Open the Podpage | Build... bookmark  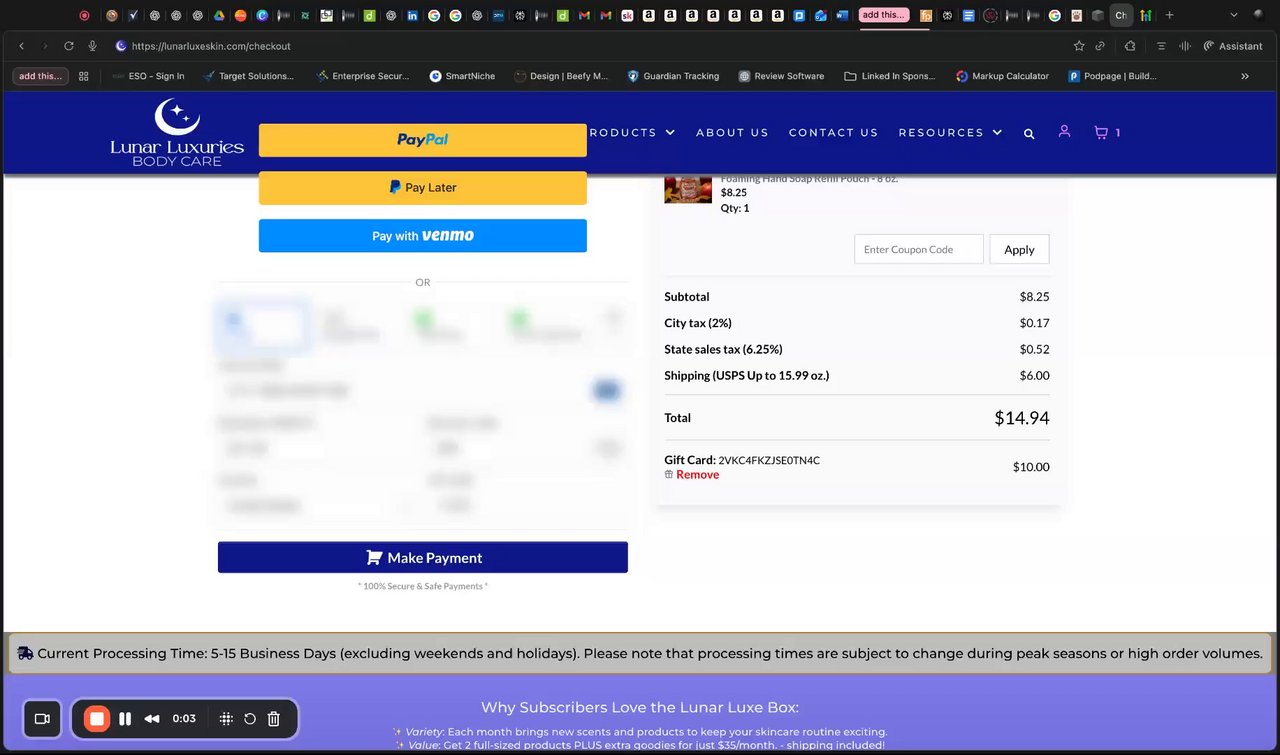coord(1113,76)
